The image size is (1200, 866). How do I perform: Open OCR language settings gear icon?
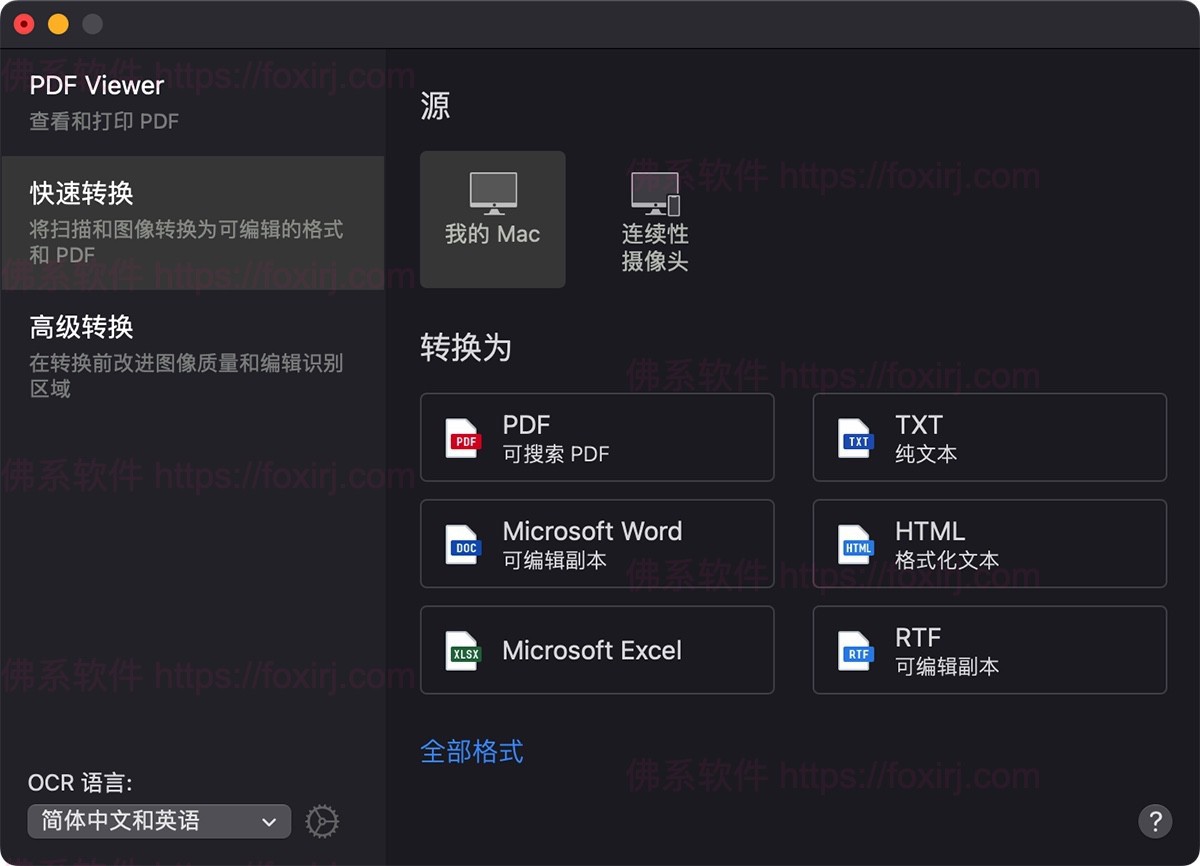322,821
